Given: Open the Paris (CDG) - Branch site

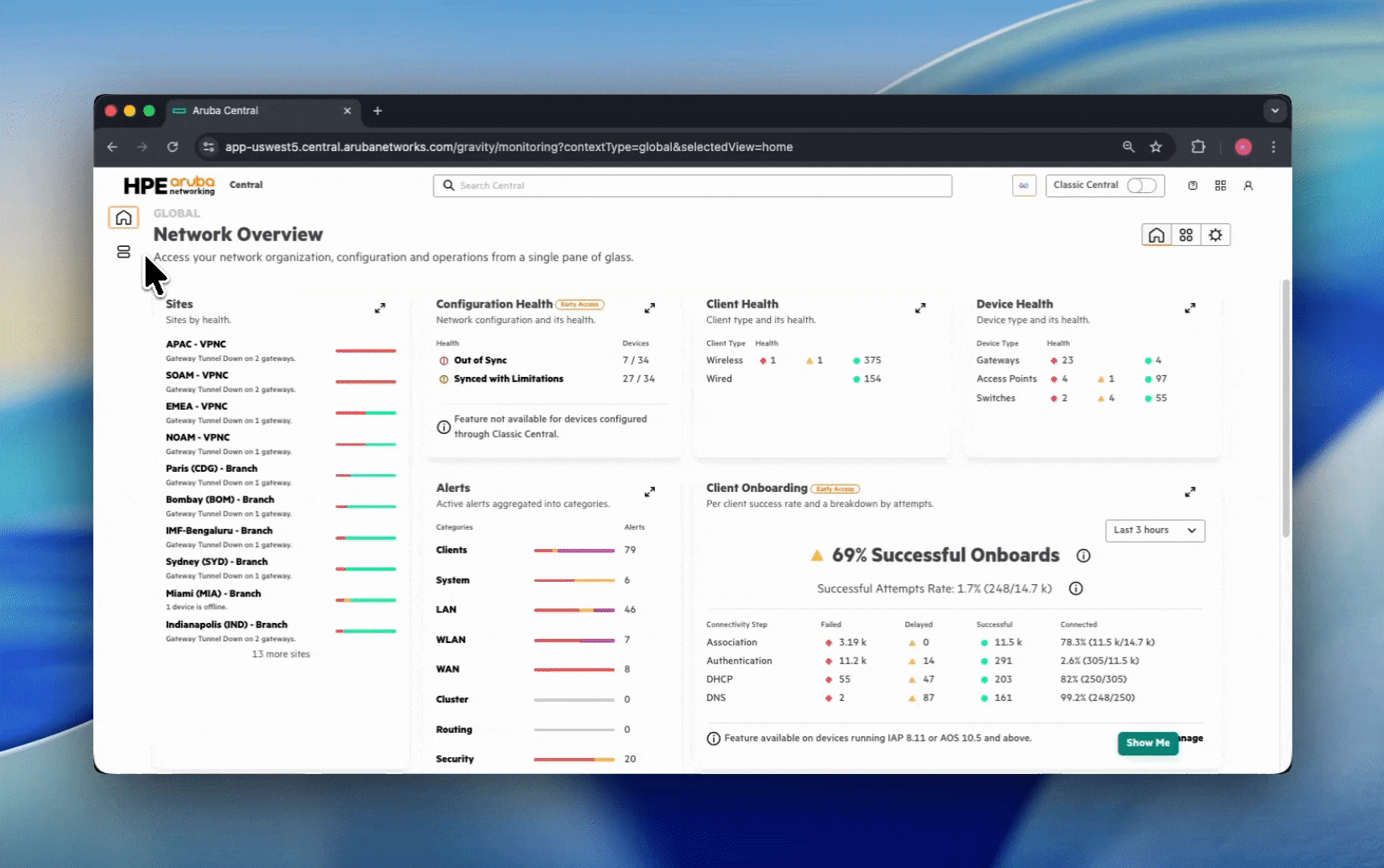Looking at the screenshot, I should (211, 469).
